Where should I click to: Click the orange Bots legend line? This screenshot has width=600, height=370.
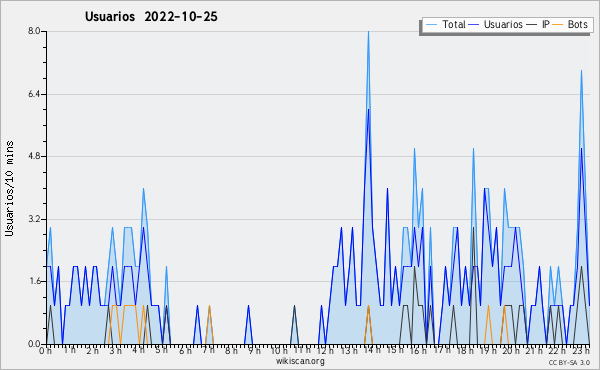(558, 25)
